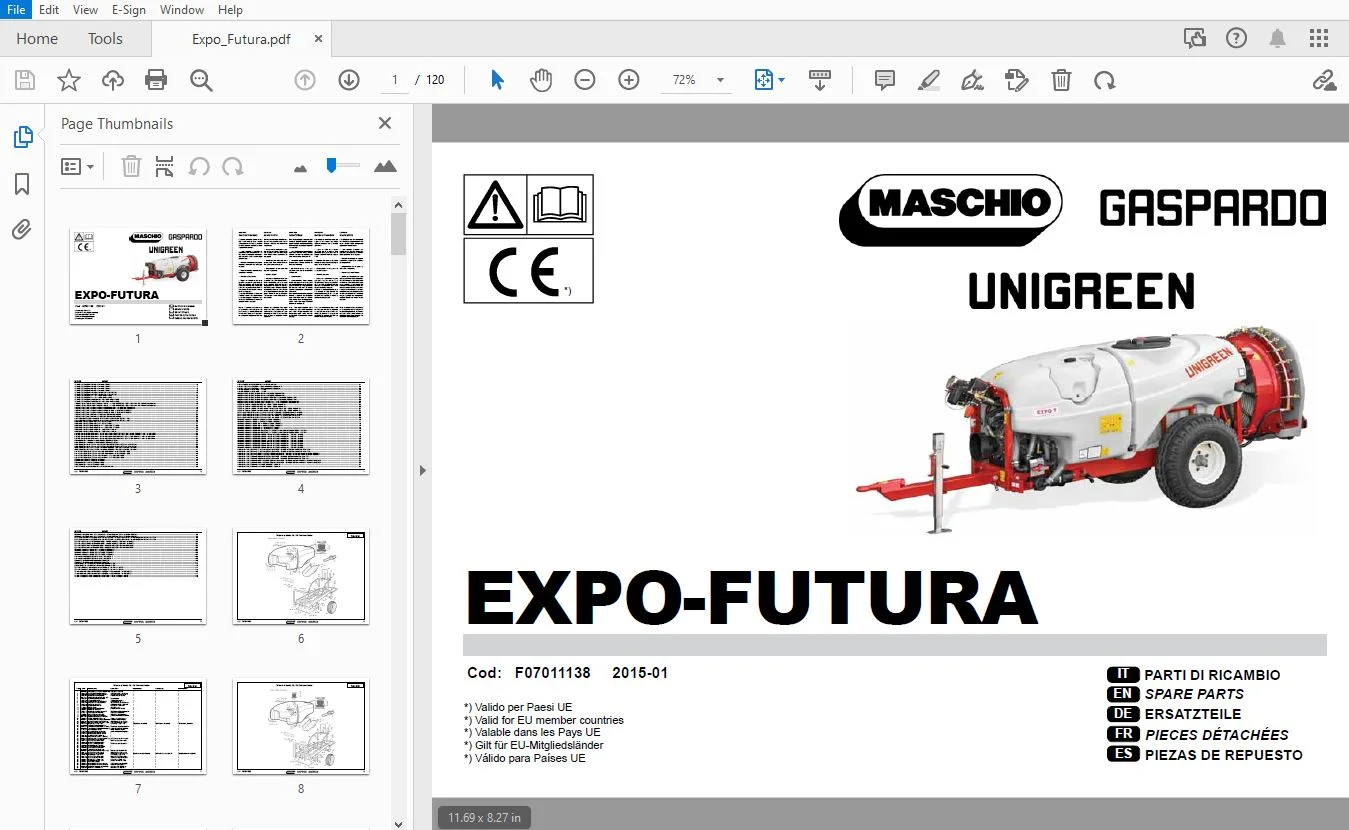Rotate thumbnails clockwise
Viewport: 1349px width, 830px height.
[x=233, y=166]
